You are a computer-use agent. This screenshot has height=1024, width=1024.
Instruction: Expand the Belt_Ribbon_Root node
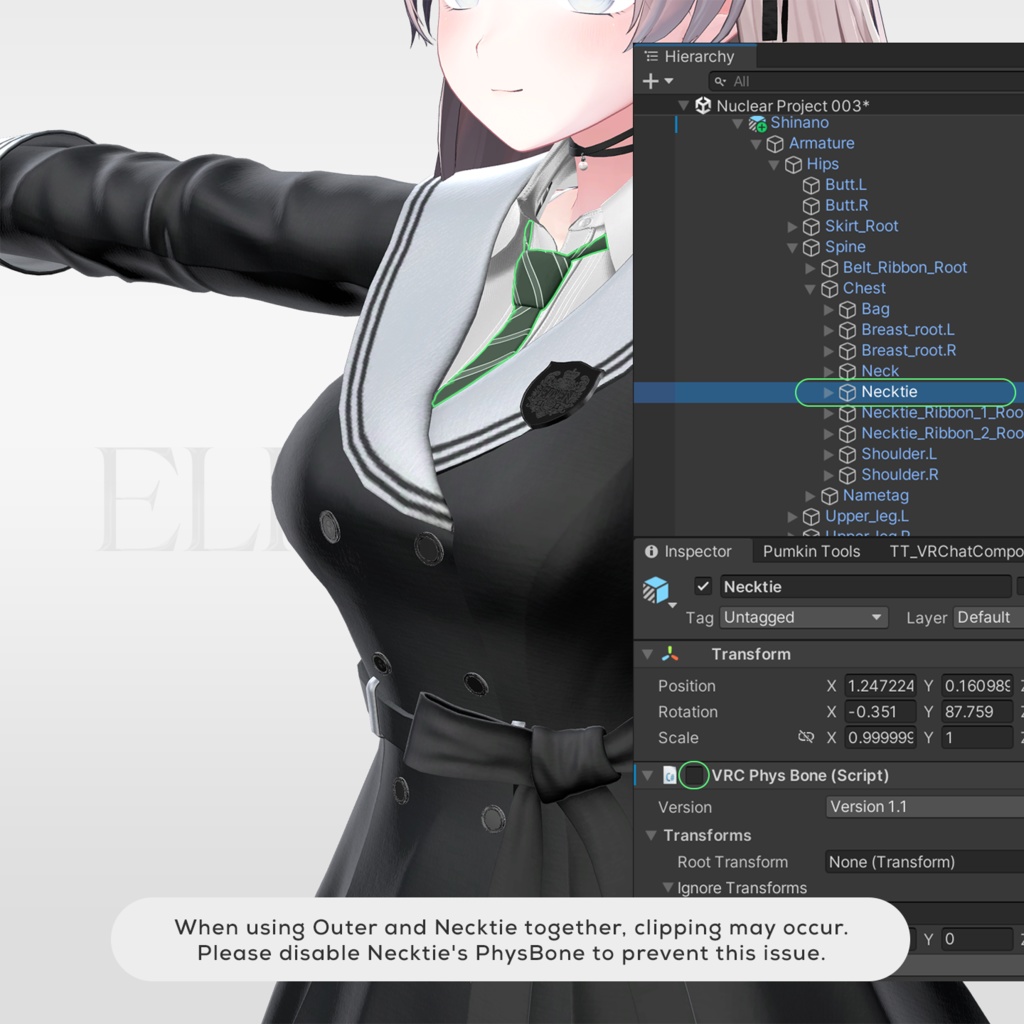click(810, 268)
